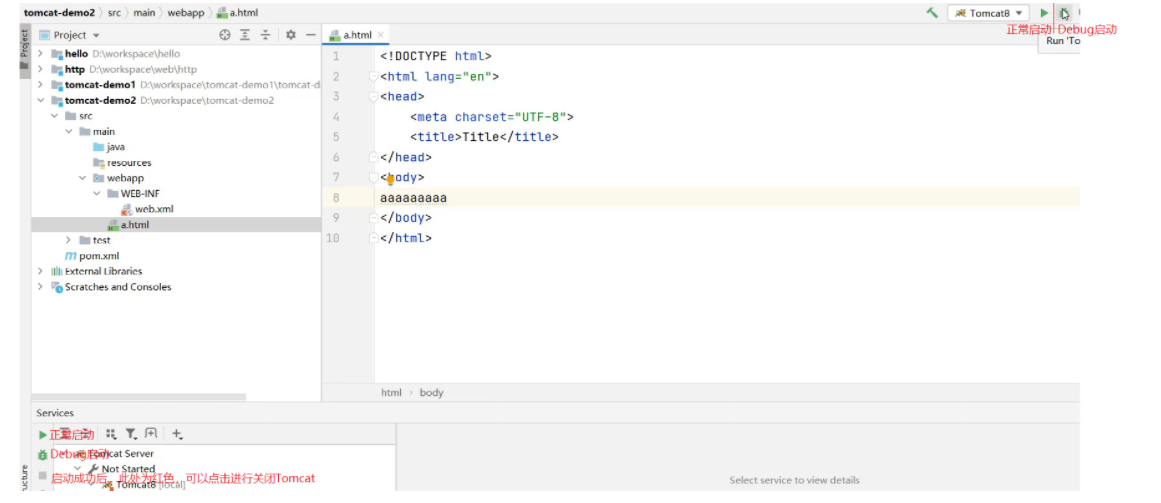Viewport: 1161px width, 503px height.
Task: Click body in the editor bottom breadcrumb
Action: [x=432, y=393]
